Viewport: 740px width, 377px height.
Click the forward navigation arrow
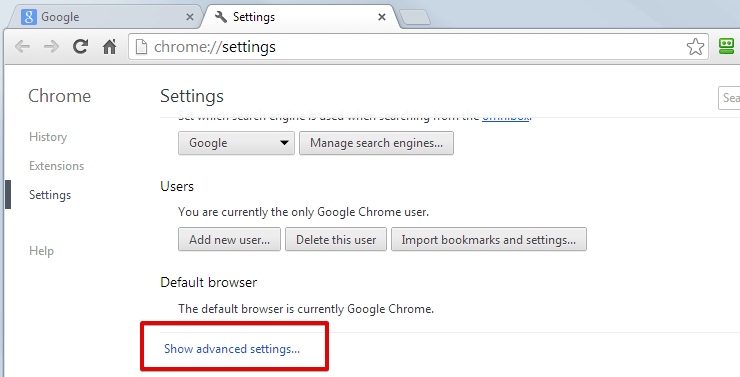(51, 47)
